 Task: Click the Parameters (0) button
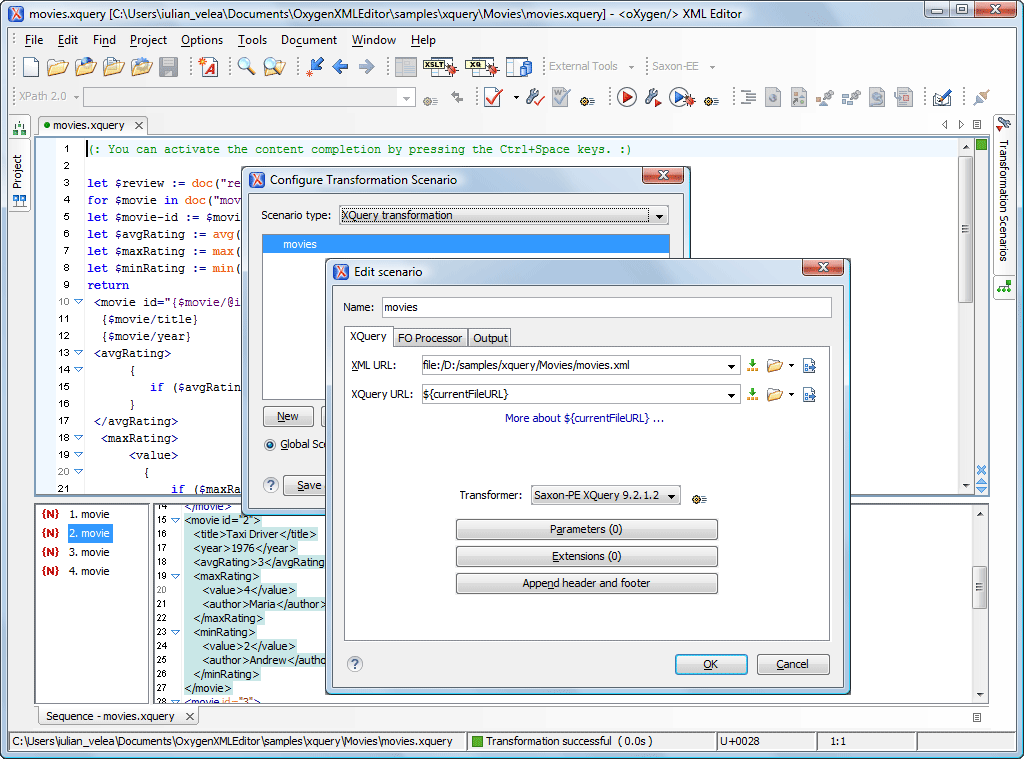(586, 529)
